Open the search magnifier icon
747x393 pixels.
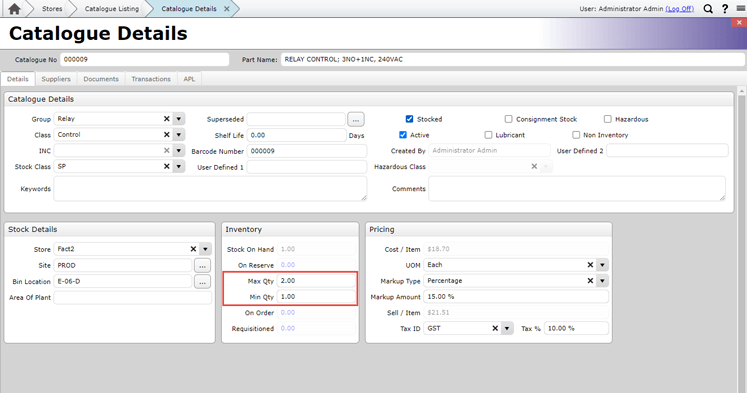(708, 9)
